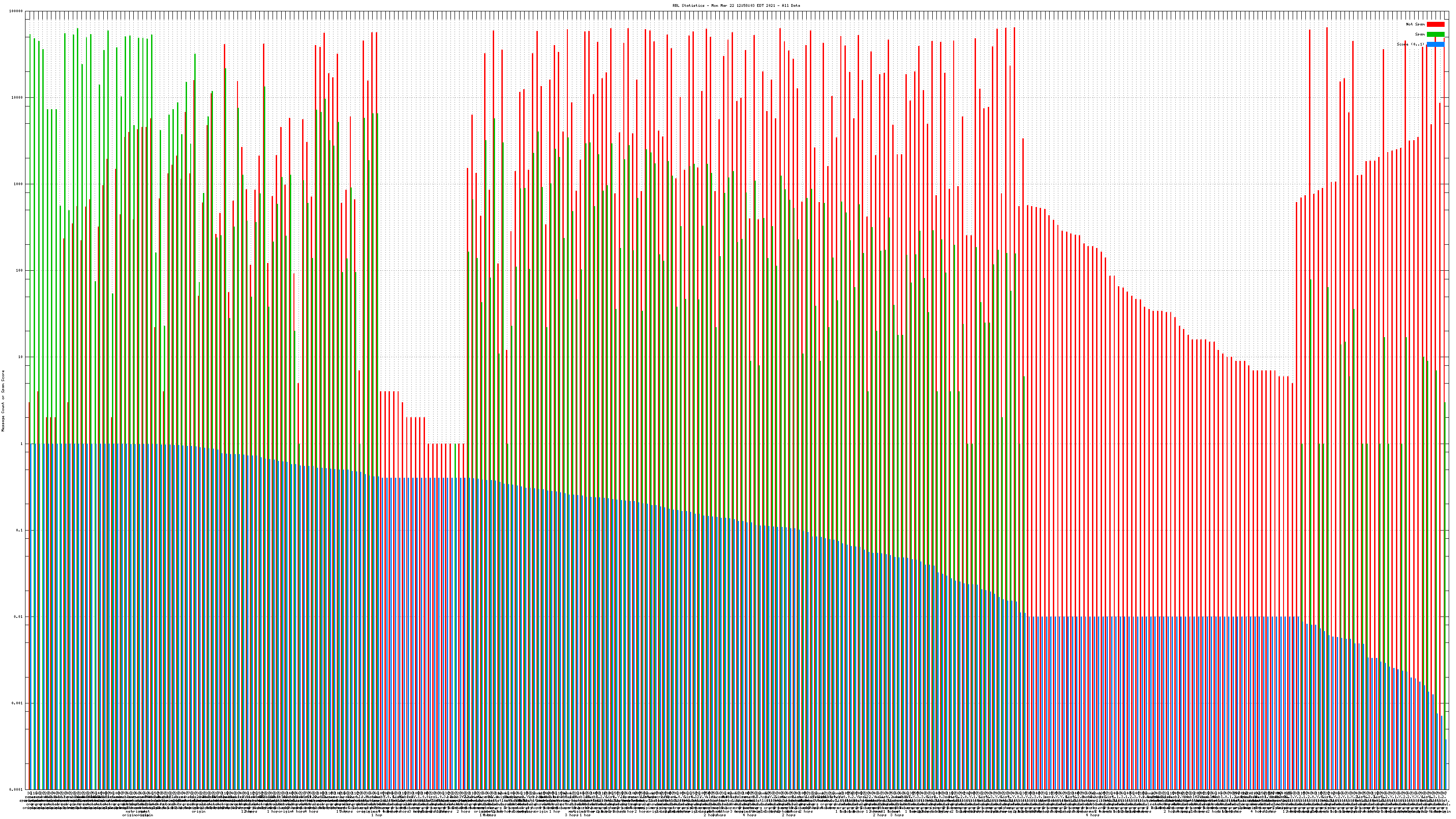The height and width of the screenshot is (819, 1456).
Task: Click the RBL Statistics chart title
Action: click(736, 5)
